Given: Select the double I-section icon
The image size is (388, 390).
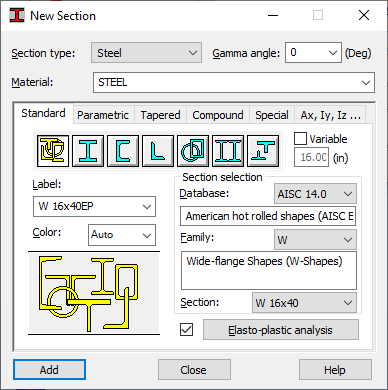Looking at the screenshot, I should [x=228, y=151].
